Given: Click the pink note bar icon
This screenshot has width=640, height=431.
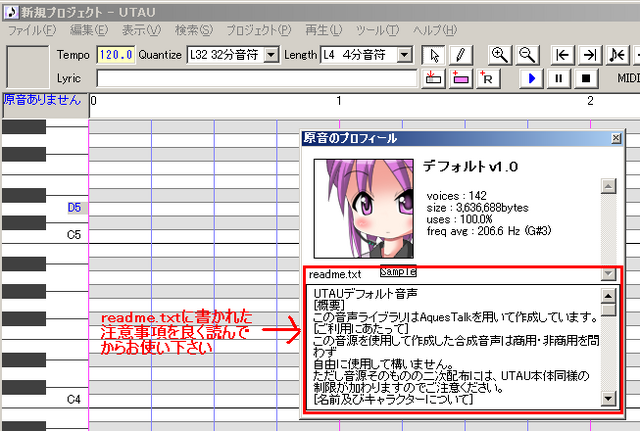Looking at the screenshot, I should 461,78.
